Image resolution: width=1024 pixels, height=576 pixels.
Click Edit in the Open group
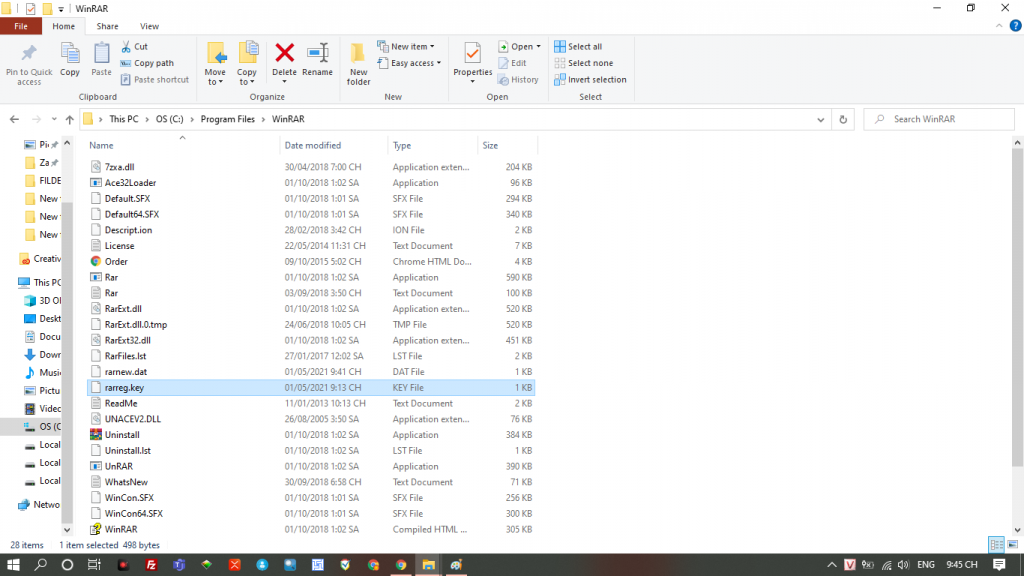tap(512, 63)
